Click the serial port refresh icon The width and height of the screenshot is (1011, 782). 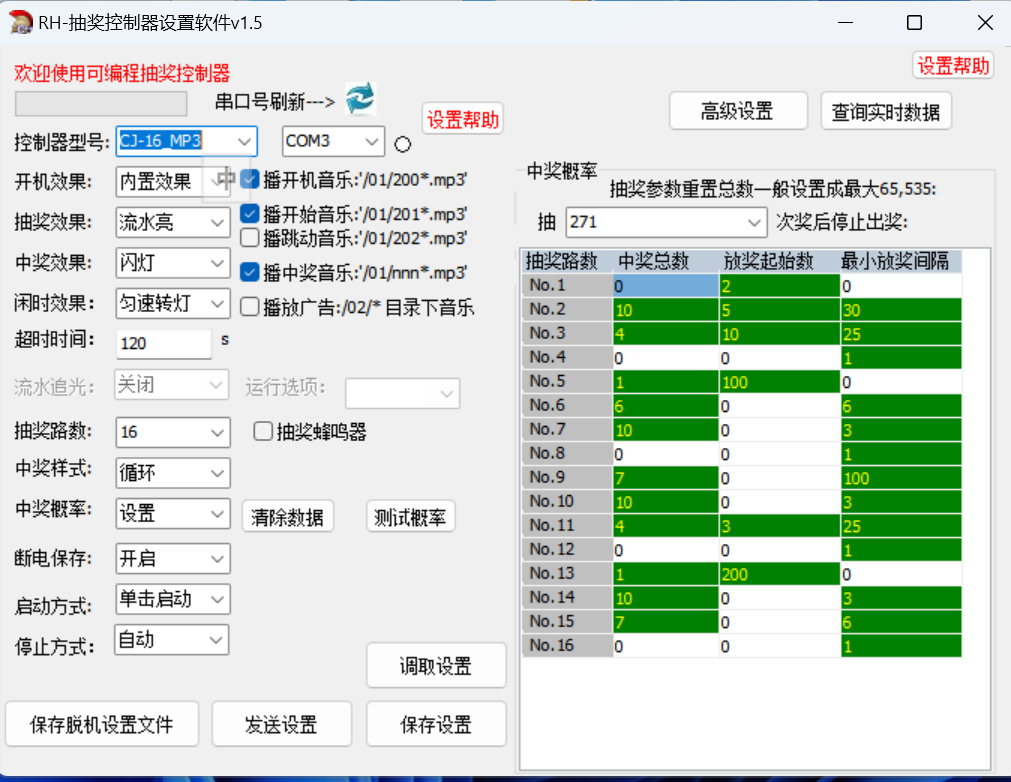(x=359, y=98)
